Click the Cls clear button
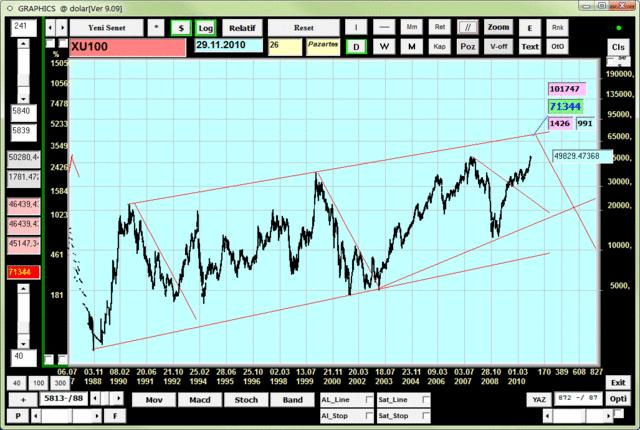Viewport: 640px width, 430px height. 617,46
